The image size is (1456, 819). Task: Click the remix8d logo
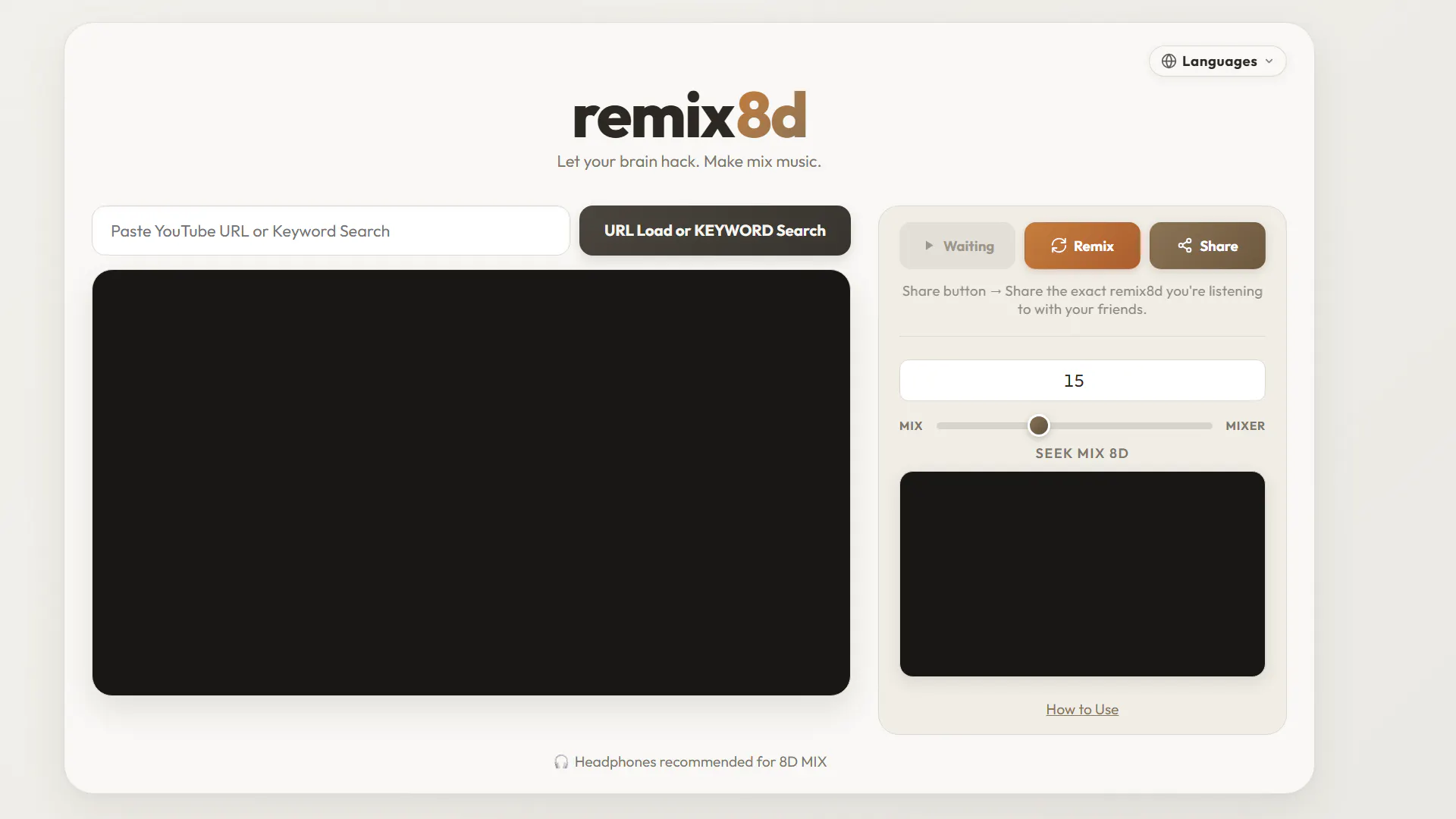pyautogui.click(x=689, y=115)
